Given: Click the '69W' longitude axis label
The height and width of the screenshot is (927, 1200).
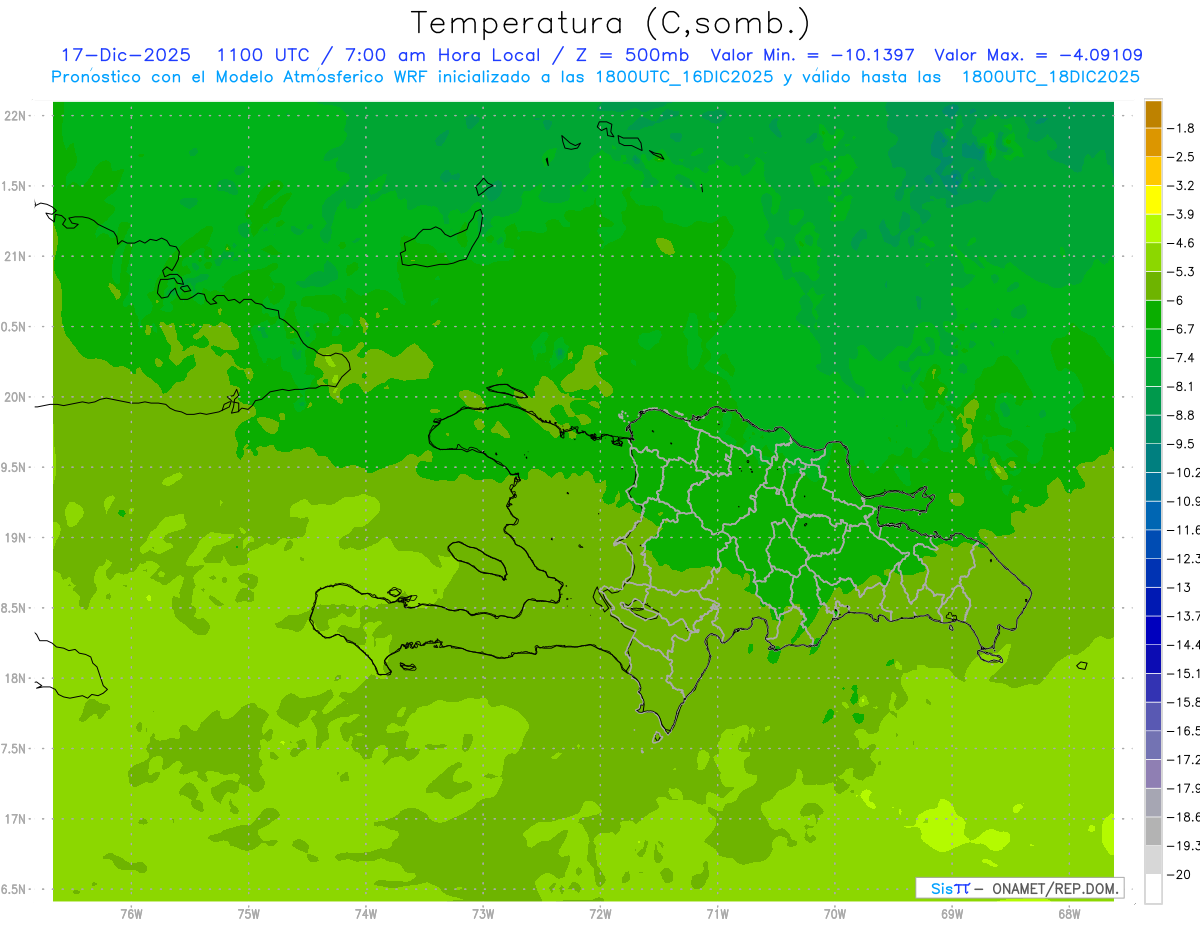Looking at the screenshot, I should click(x=952, y=913).
